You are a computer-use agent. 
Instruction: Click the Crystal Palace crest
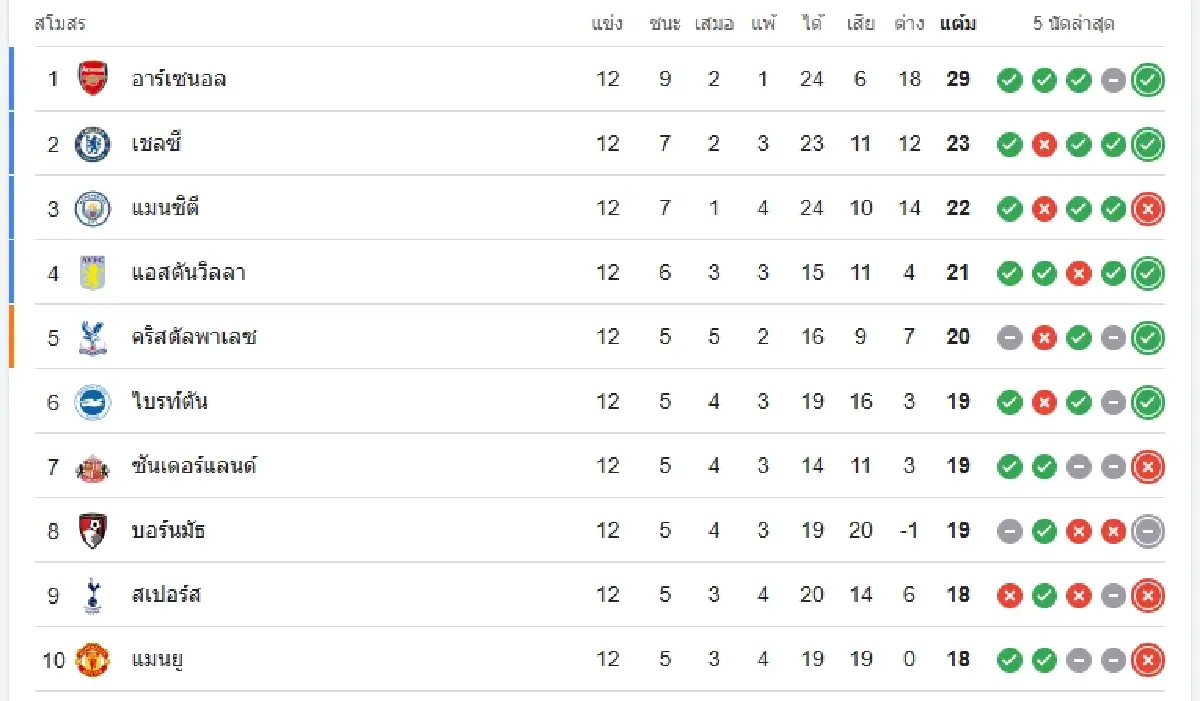coord(93,337)
